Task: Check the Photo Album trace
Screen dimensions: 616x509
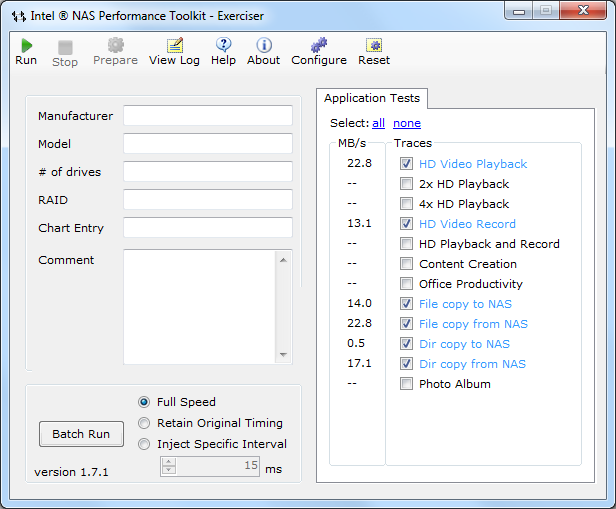Action: coord(406,384)
